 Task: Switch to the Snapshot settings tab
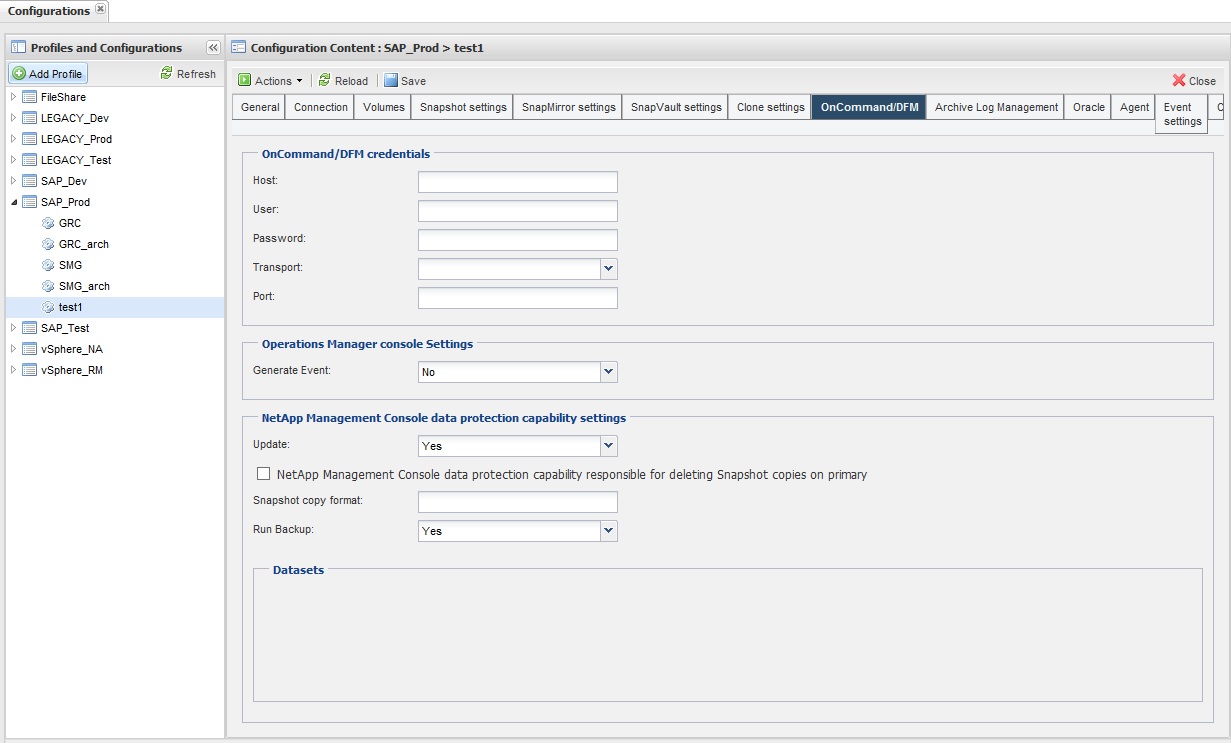pyautogui.click(x=463, y=107)
